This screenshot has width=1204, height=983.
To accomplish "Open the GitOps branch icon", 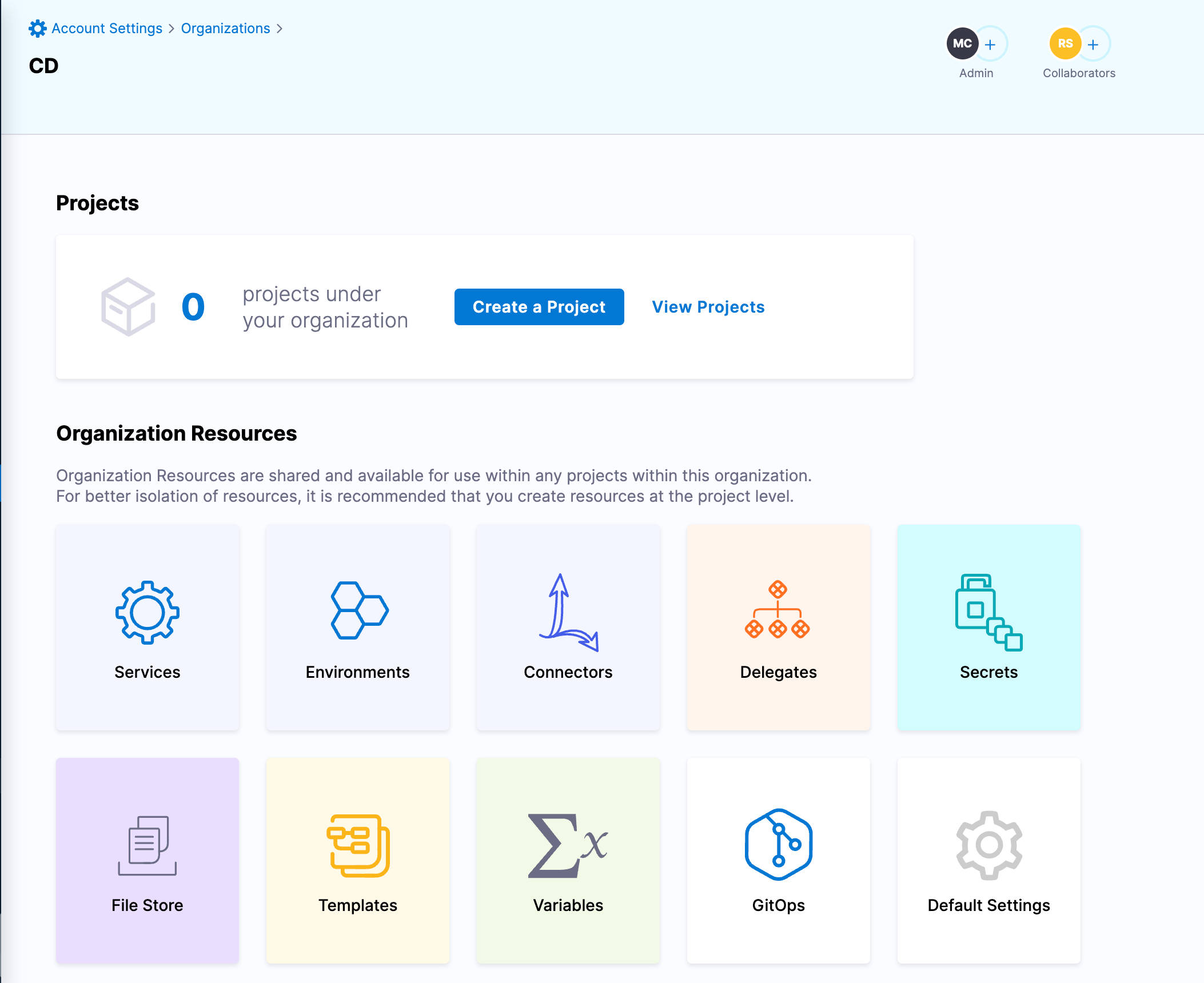I will point(778,844).
